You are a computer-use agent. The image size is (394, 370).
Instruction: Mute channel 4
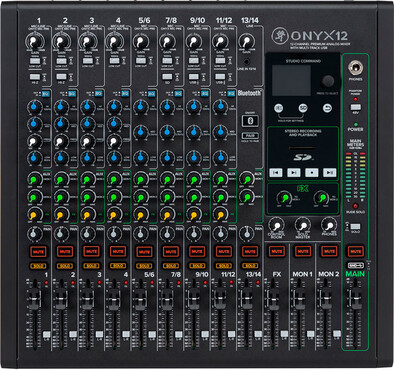click(x=118, y=252)
